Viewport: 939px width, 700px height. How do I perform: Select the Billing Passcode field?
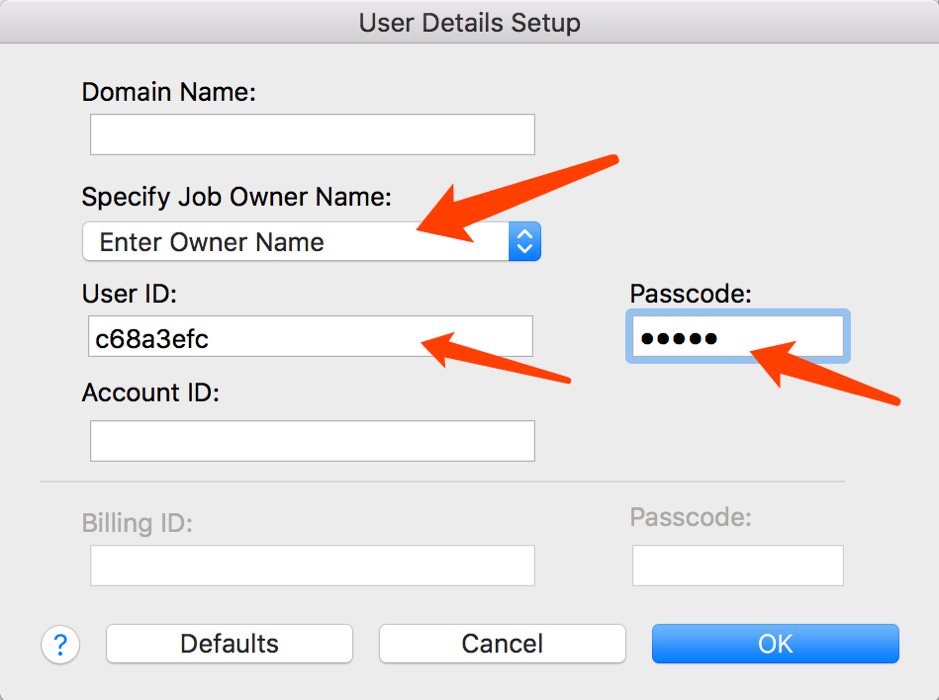pyautogui.click(x=738, y=565)
